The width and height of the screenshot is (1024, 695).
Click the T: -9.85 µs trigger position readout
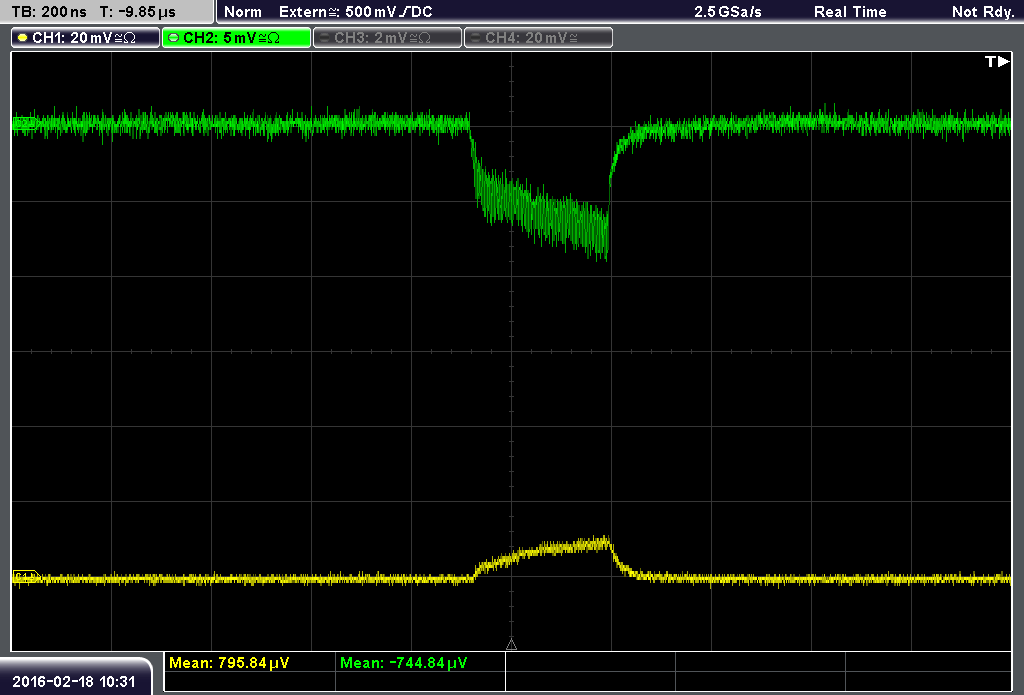pyautogui.click(x=137, y=12)
